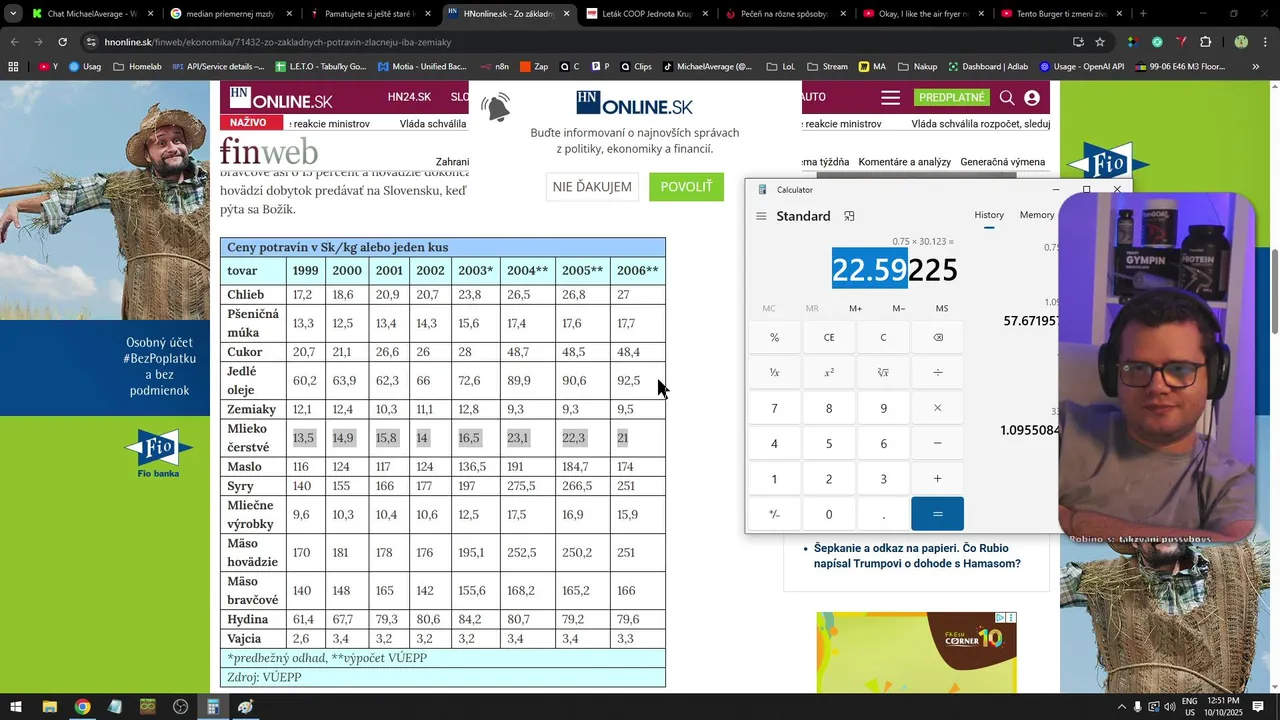
Task: Open the Stream bookmark folder
Action: click(x=827, y=67)
